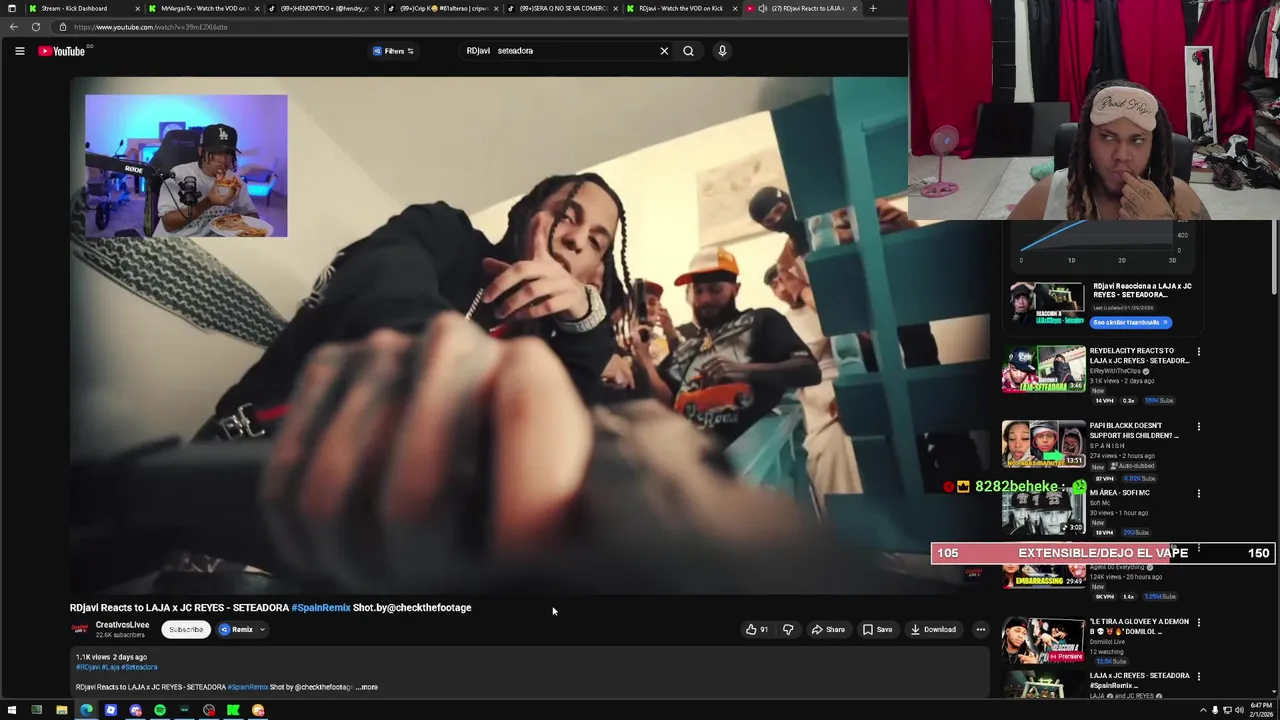The height and width of the screenshot is (720, 1280).
Task: Open Spotify from the taskbar
Action: coord(160,710)
